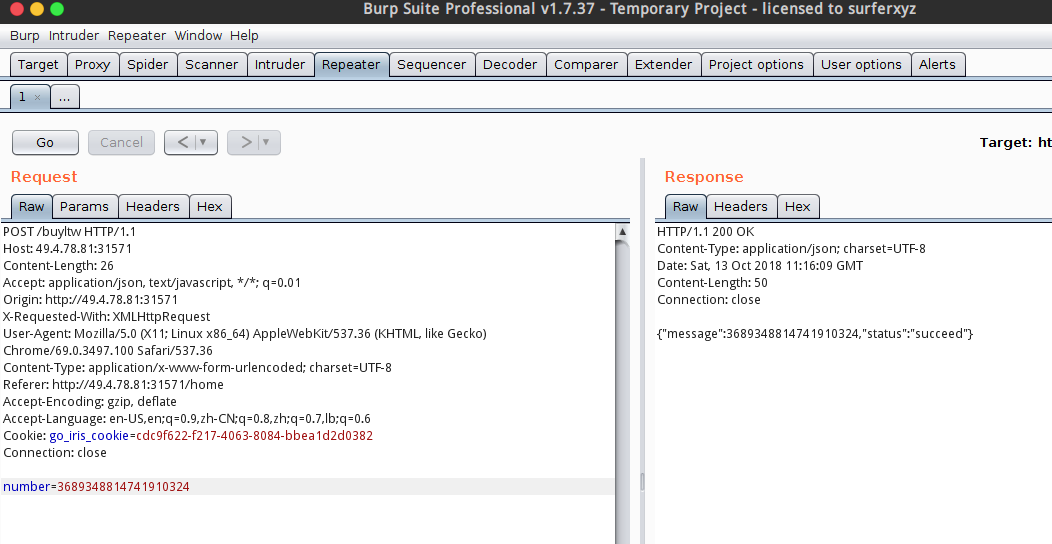Open the Burp menu
1052x544 pixels.
[24, 36]
